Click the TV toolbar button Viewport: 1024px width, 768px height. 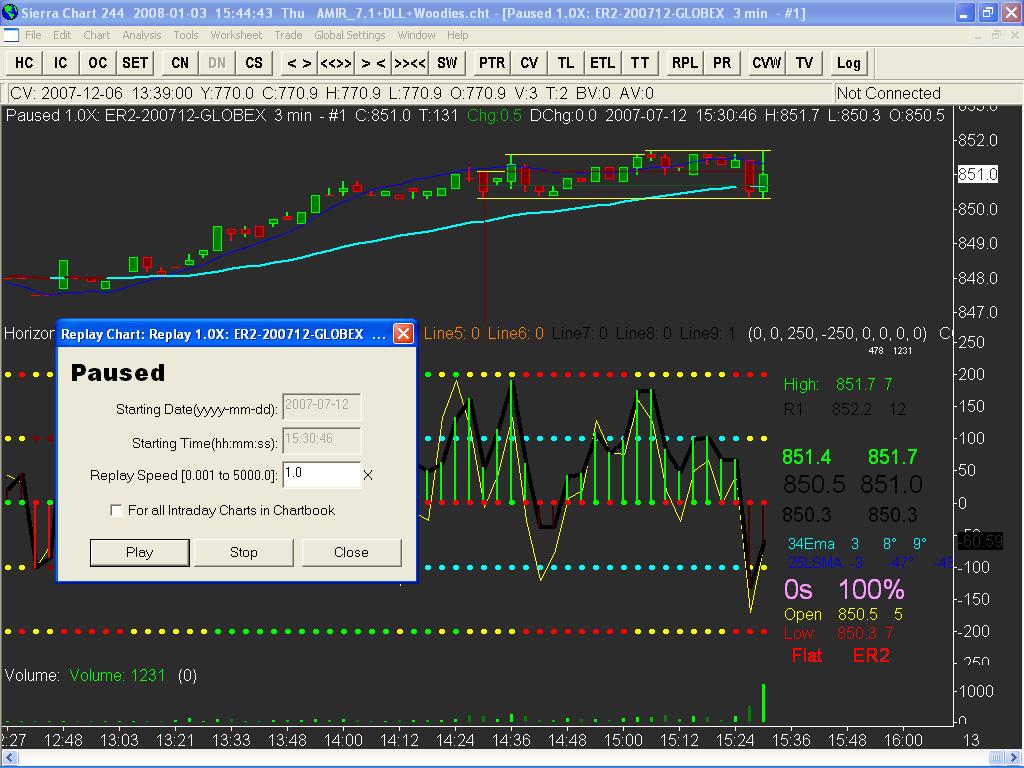(x=804, y=63)
